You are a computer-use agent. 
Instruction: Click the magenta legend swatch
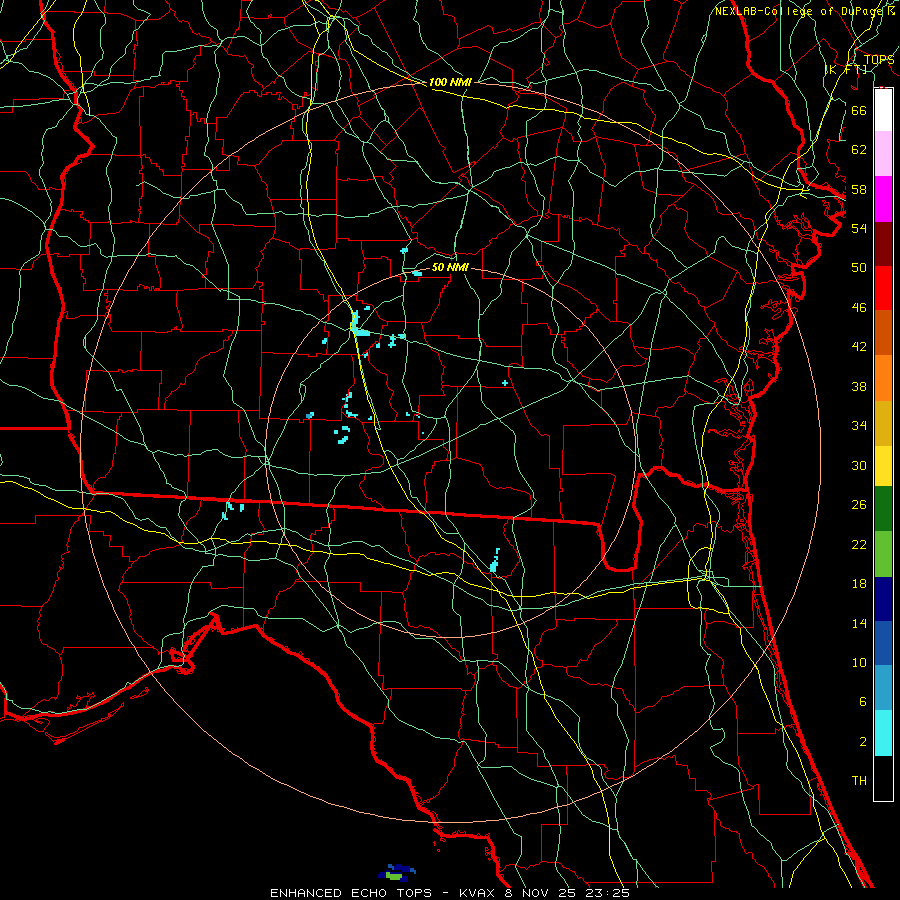(x=883, y=199)
